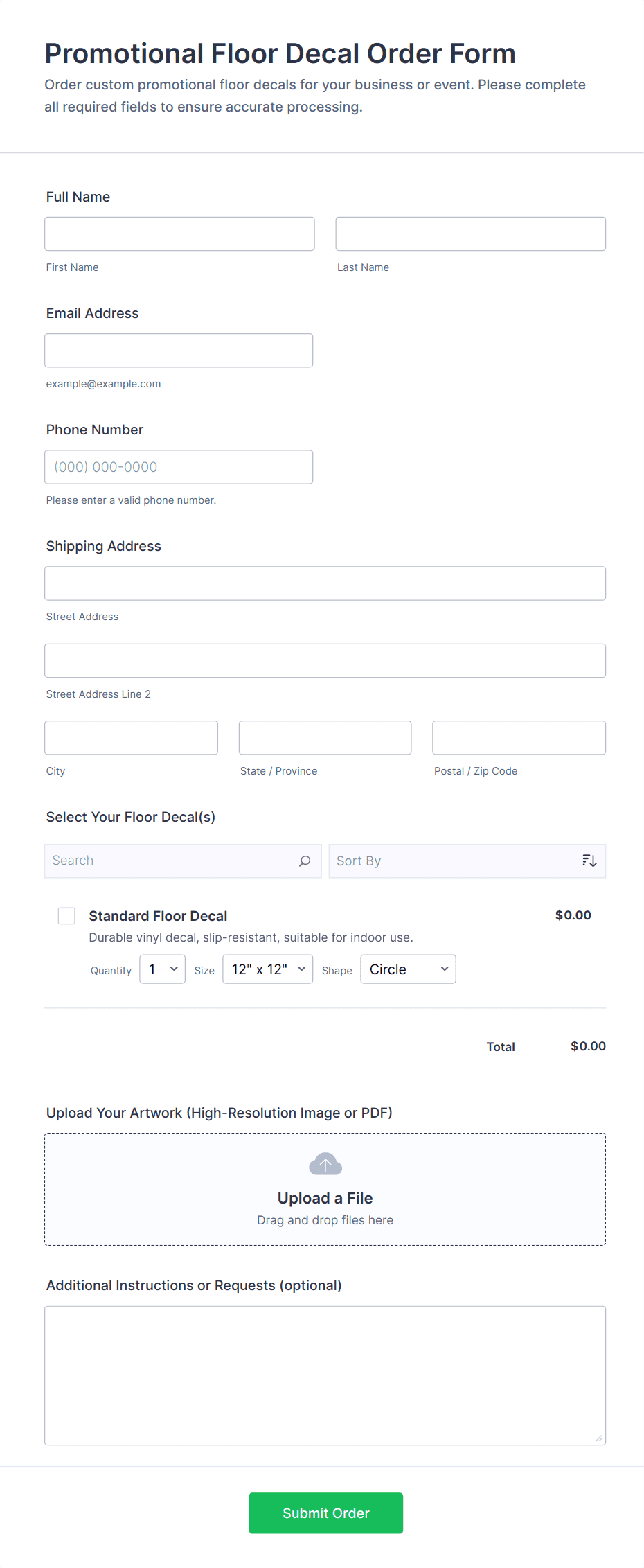Open the Shape dropdown
The height and width of the screenshot is (1568, 644).
tap(408, 969)
